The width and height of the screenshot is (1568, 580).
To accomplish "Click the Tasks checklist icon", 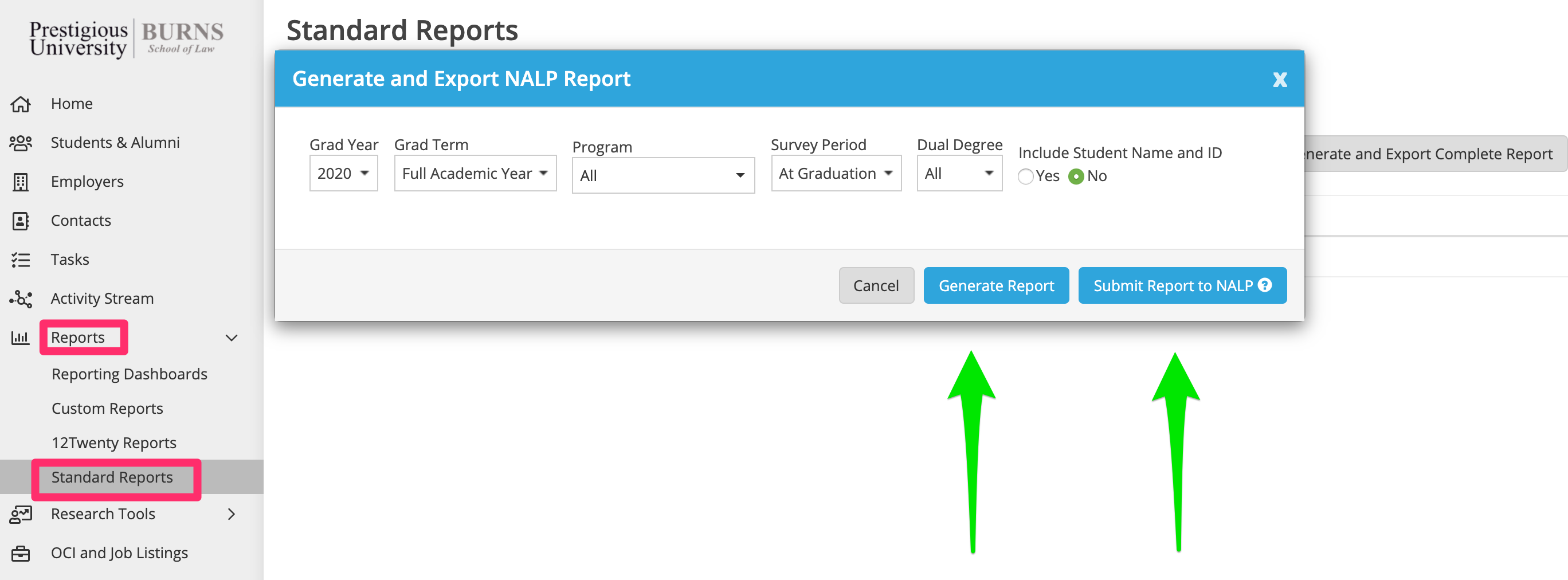I will [21, 260].
